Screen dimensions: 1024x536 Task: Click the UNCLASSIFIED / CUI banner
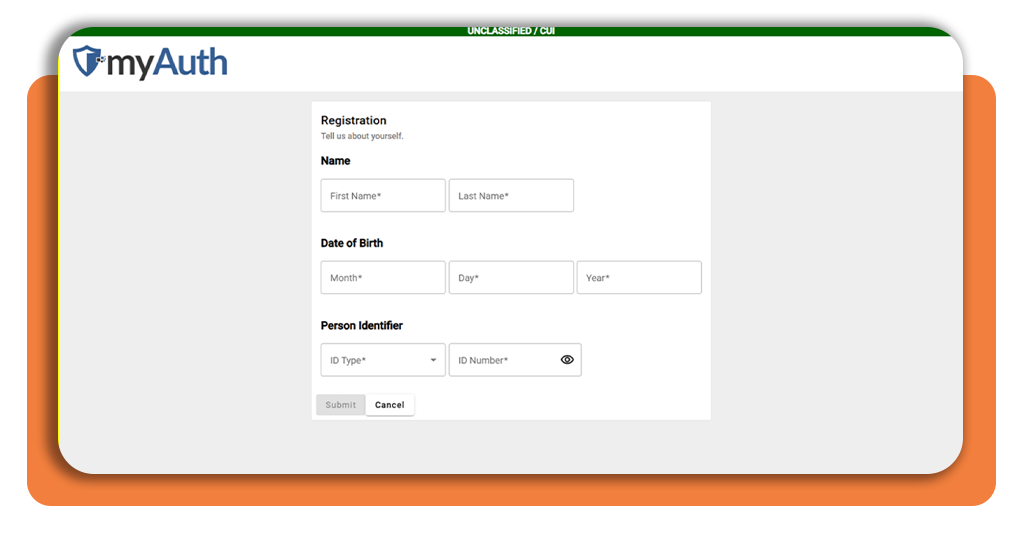[511, 31]
